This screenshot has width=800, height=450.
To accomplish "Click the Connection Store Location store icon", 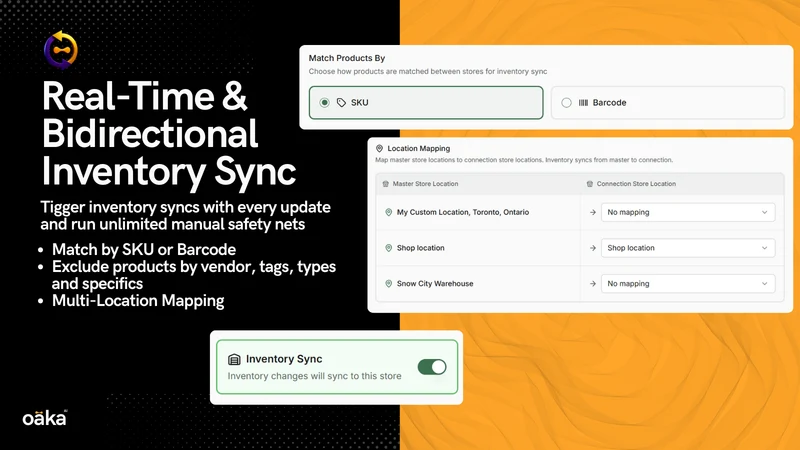I will tap(590, 184).
